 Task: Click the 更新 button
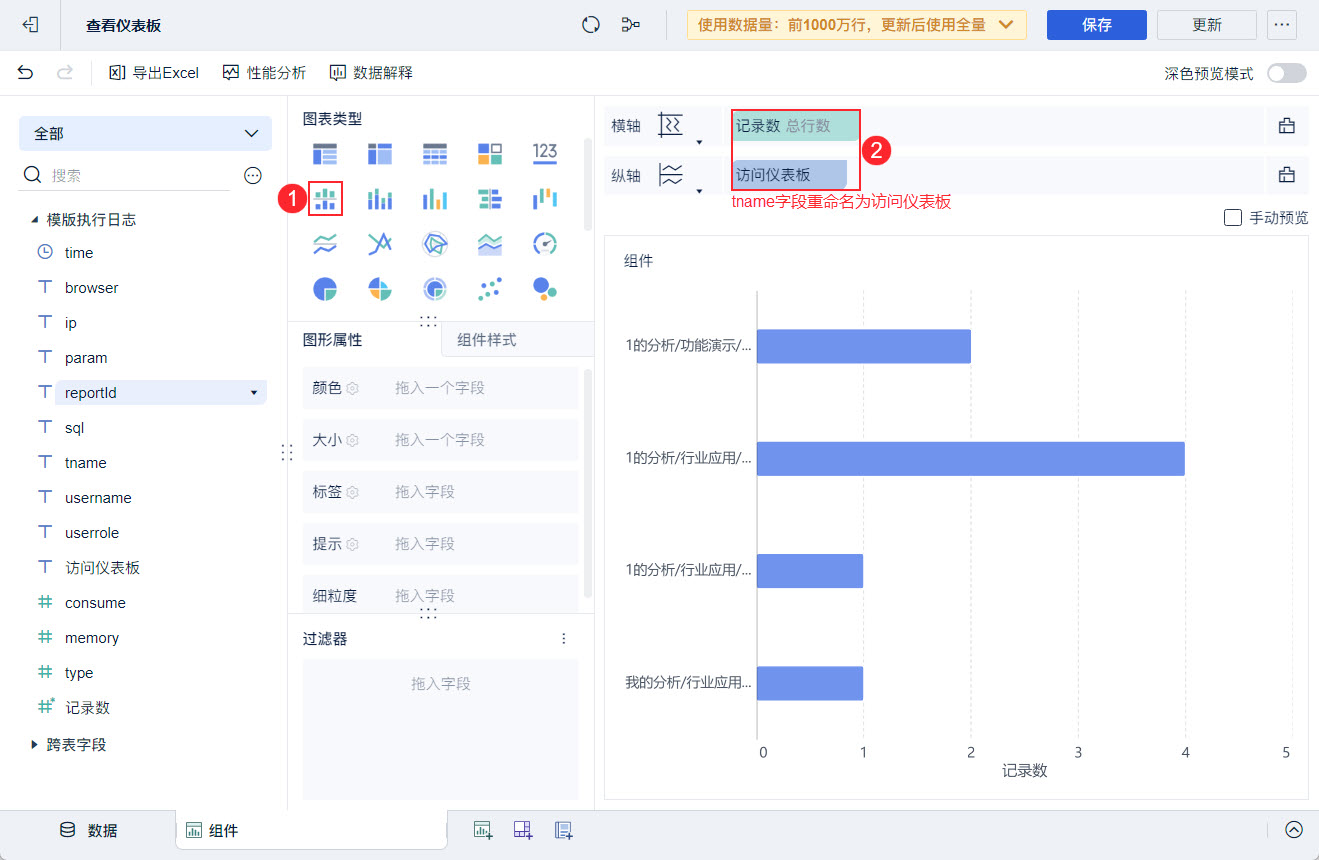(x=1207, y=25)
